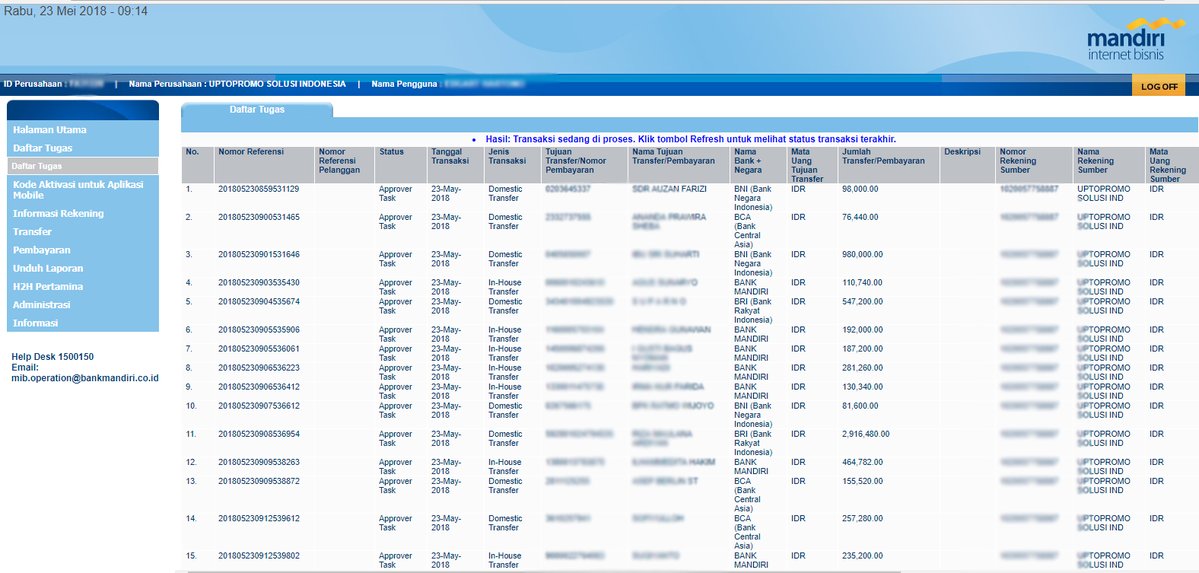Click reference number 201805230859531129
This screenshot has width=1199, height=573.
pos(258,189)
